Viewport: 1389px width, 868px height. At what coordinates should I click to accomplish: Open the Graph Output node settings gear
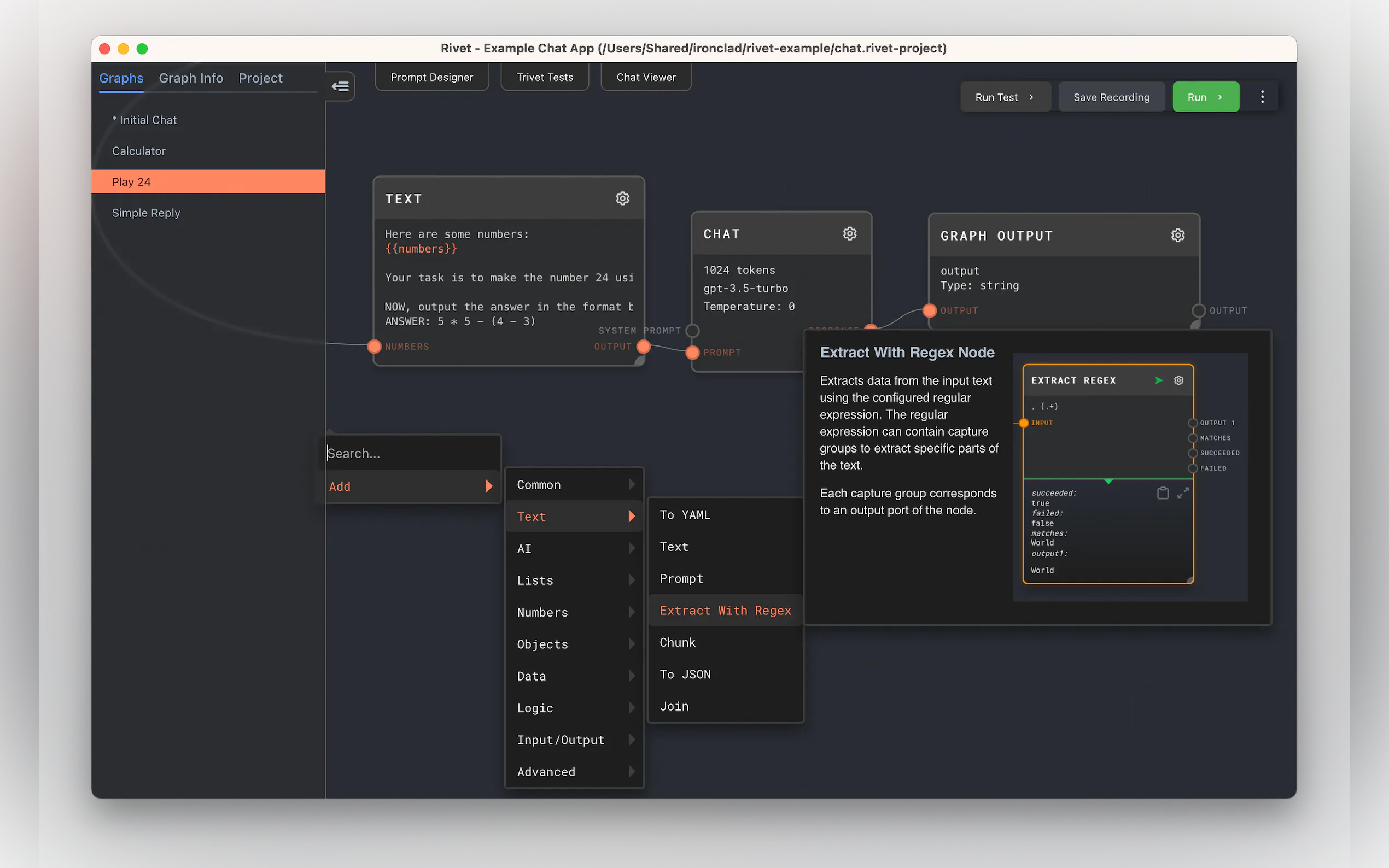point(1177,236)
